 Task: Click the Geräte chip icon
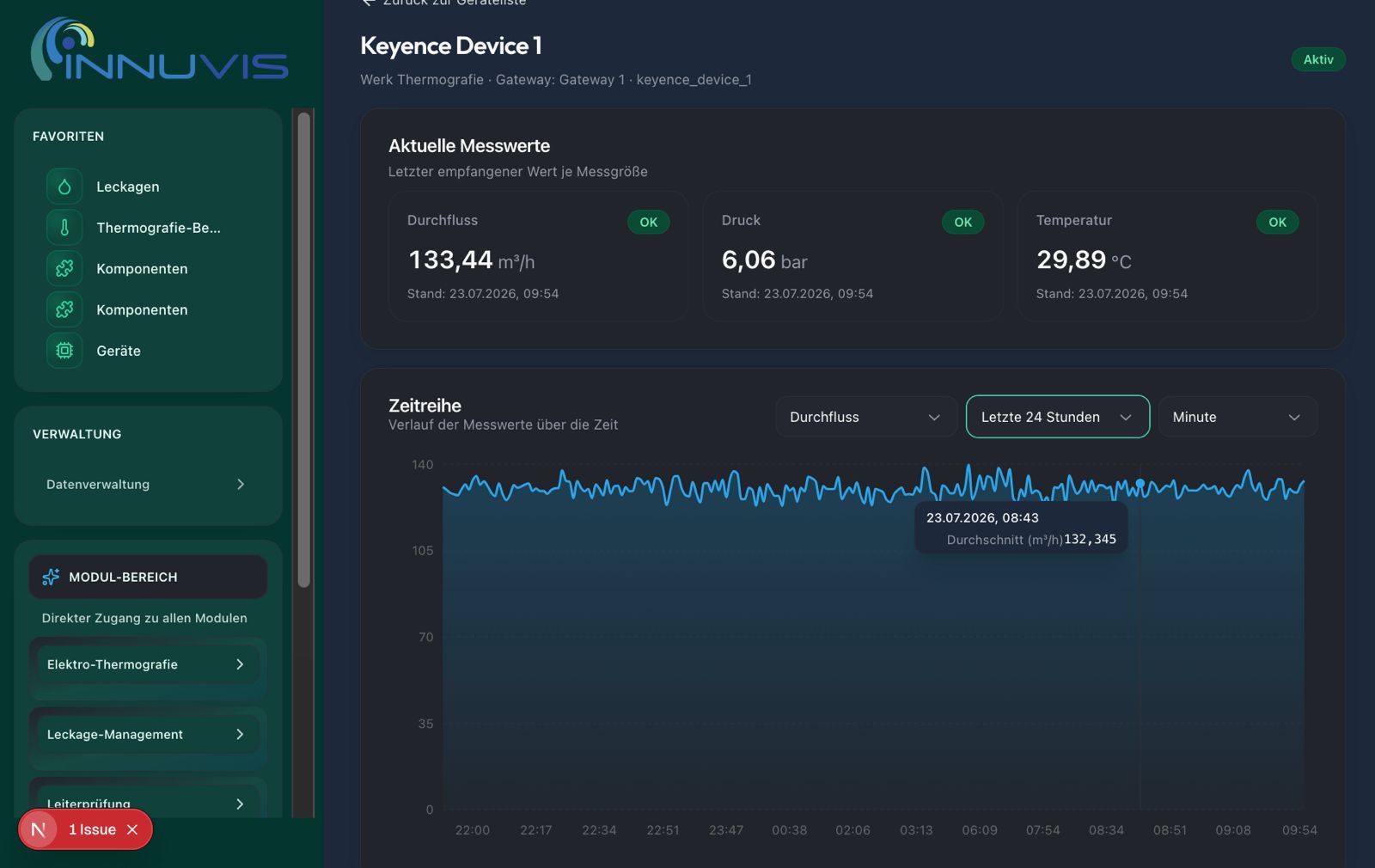click(x=64, y=351)
